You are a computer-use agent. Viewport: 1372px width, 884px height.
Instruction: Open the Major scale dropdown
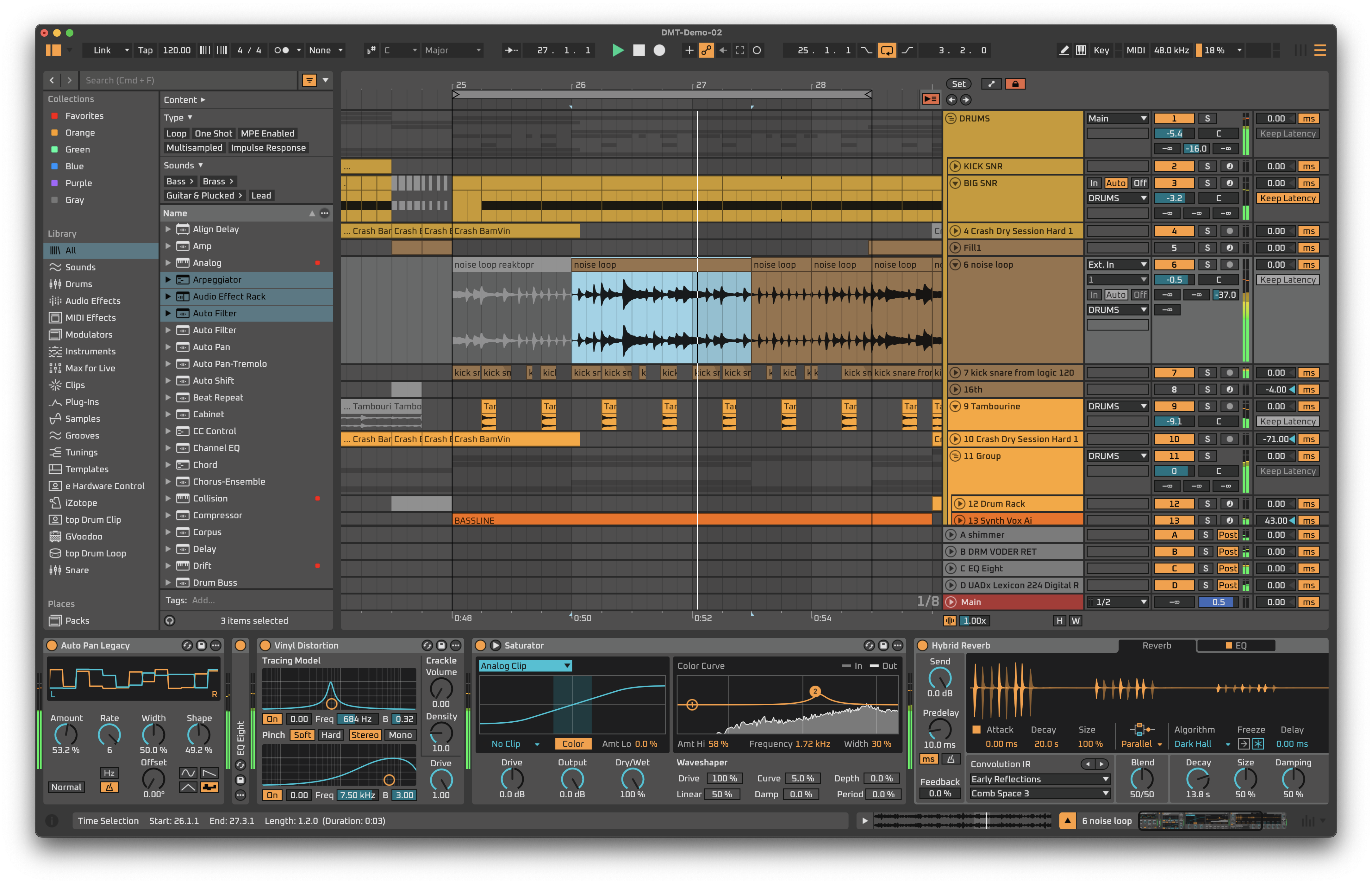(452, 51)
